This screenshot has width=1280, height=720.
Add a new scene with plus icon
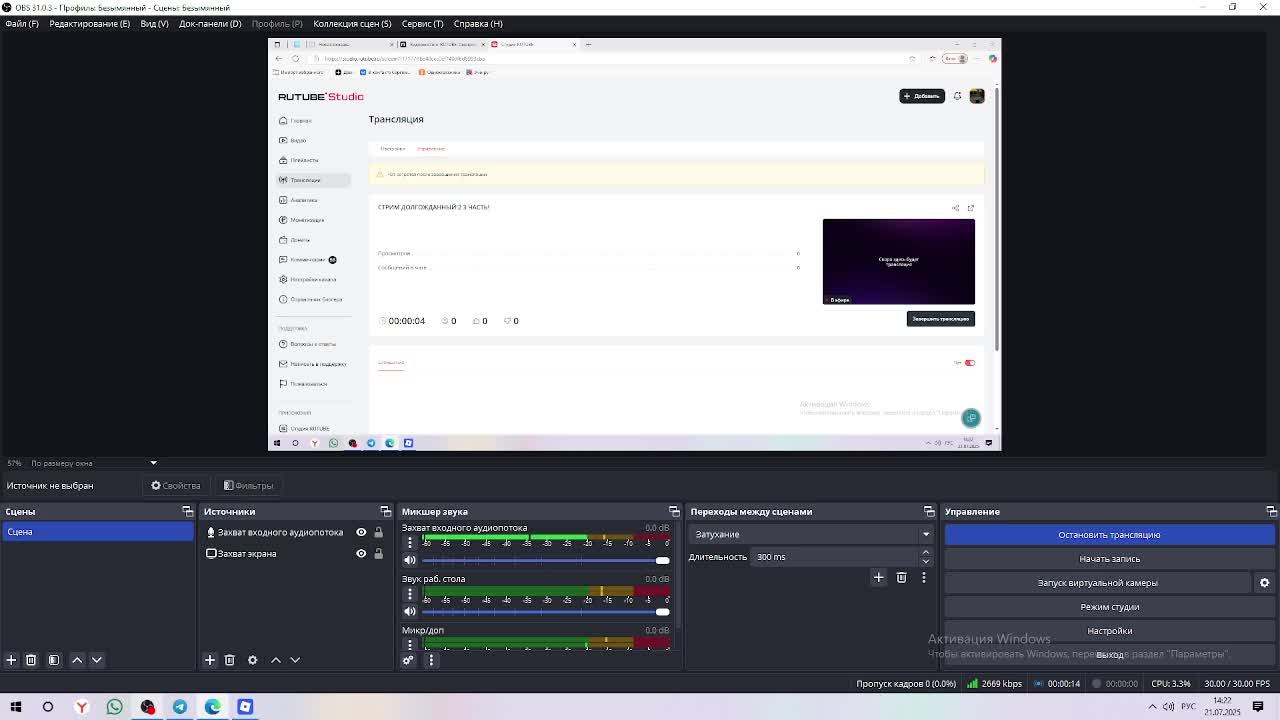[x=11, y=660]
